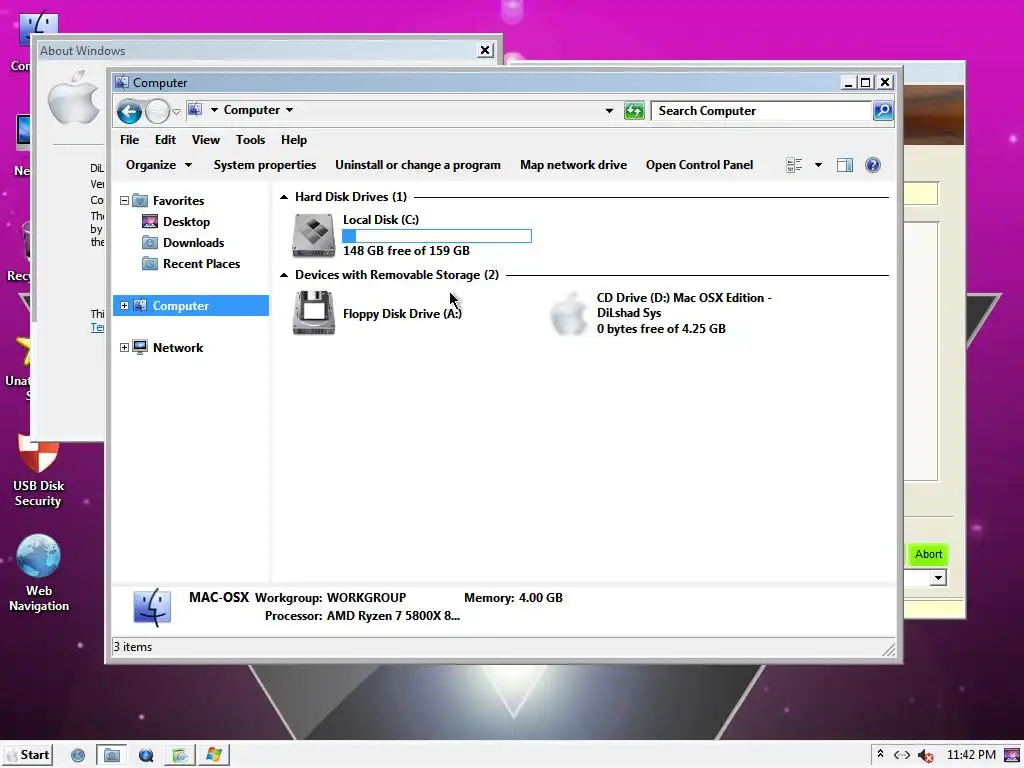Select Favorites in navigation pane
The width and height of the screenshot is (1024, 768).
[x=178, y=201]
